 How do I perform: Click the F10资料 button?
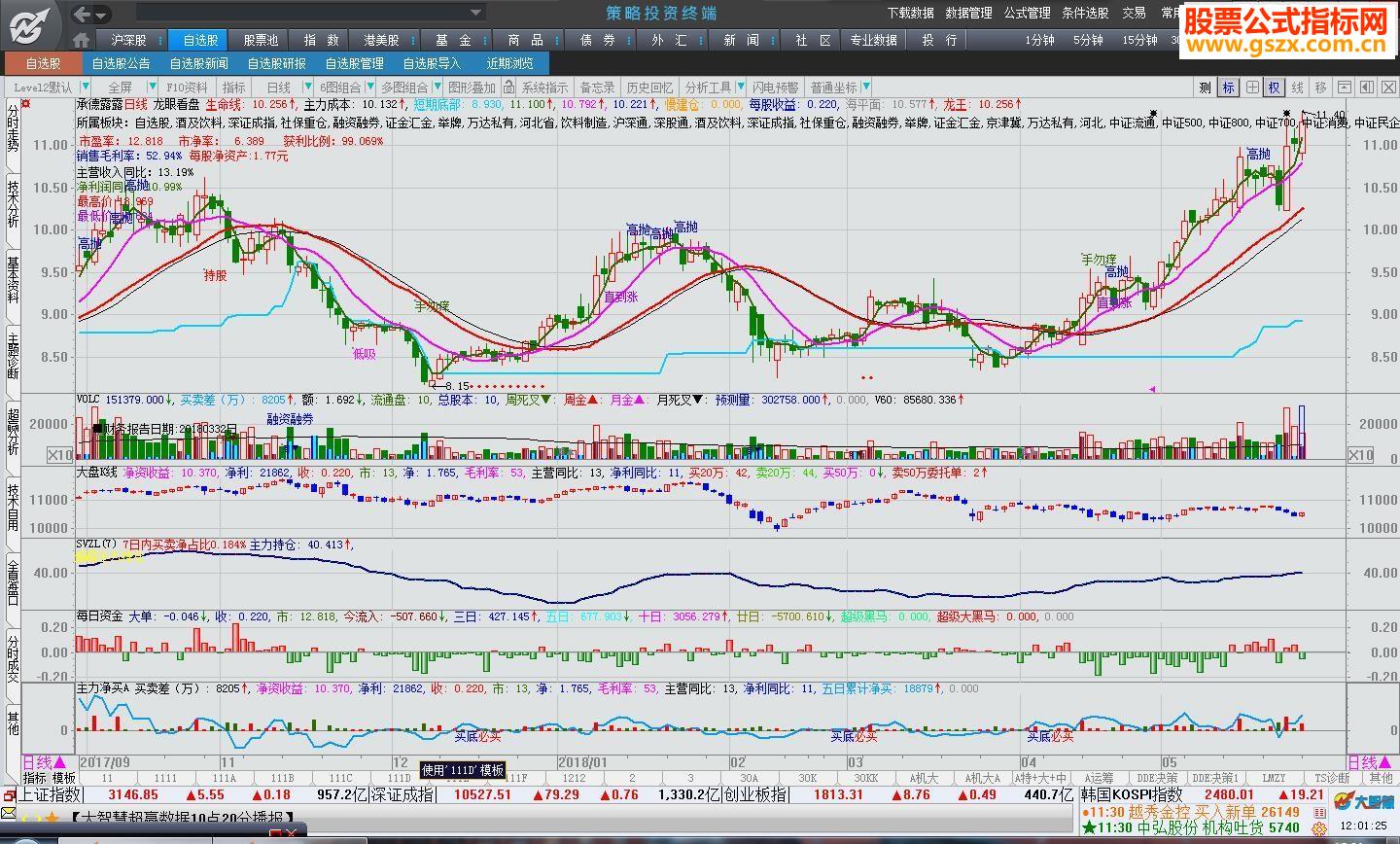coord(188,88)
